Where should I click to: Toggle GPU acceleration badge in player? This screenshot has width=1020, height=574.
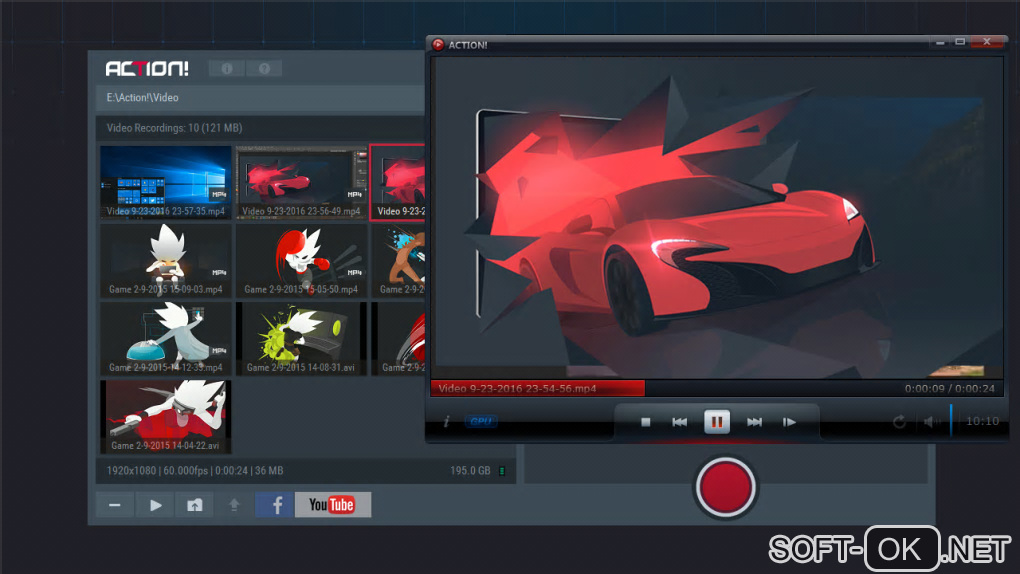pos(481,422)
